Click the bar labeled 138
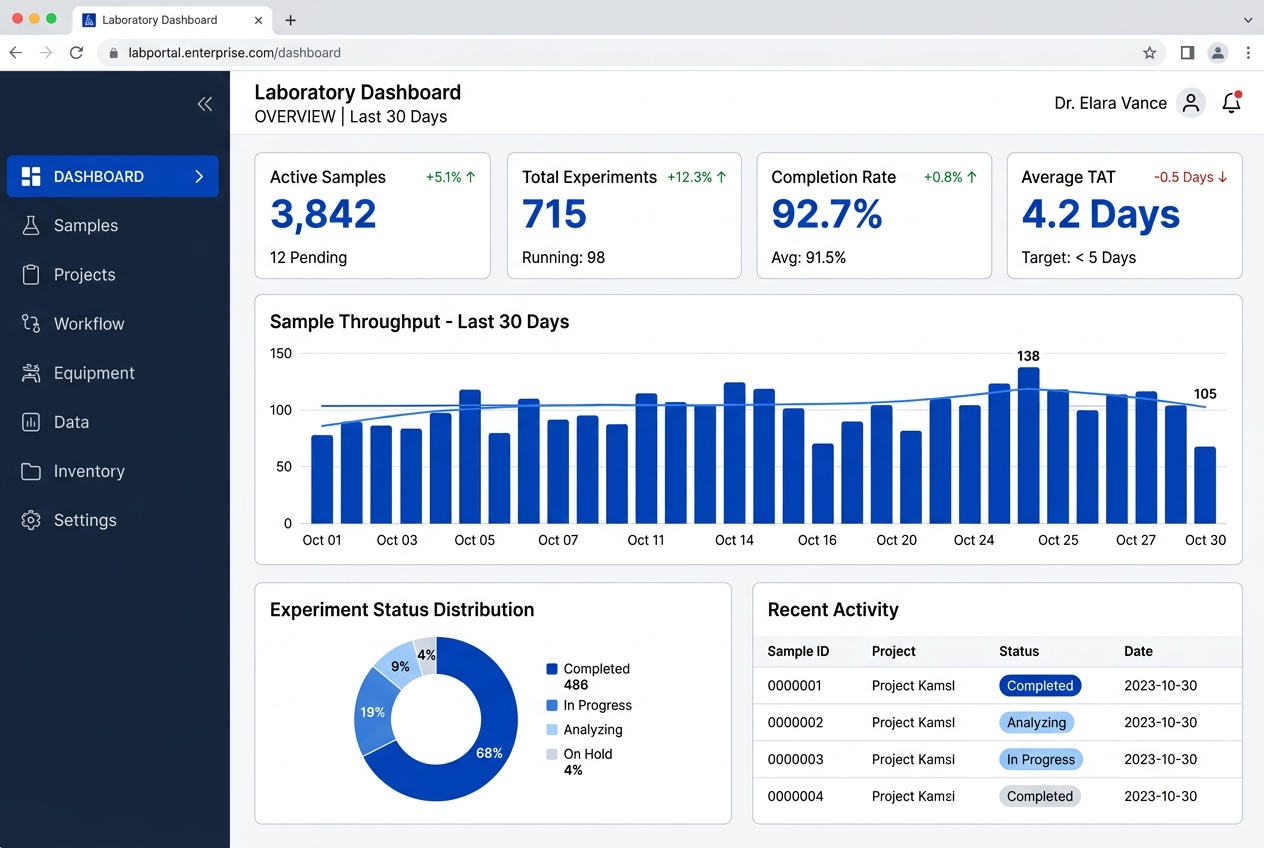 point(1028,445)
